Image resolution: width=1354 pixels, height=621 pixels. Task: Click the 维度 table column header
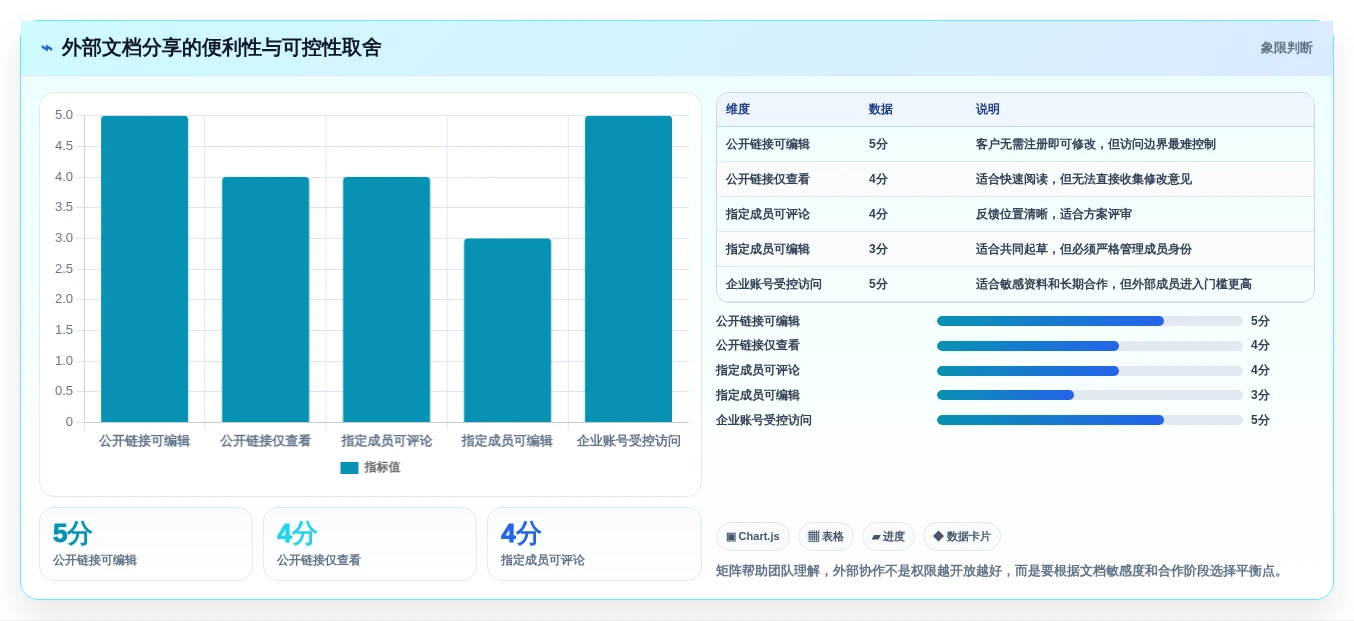tap(738, 109)
